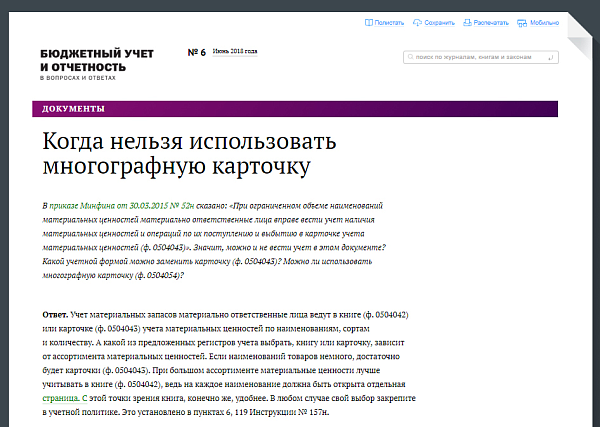Click the enter arrow icon in search box
600x427 pixels.
[x=551, y=57]
